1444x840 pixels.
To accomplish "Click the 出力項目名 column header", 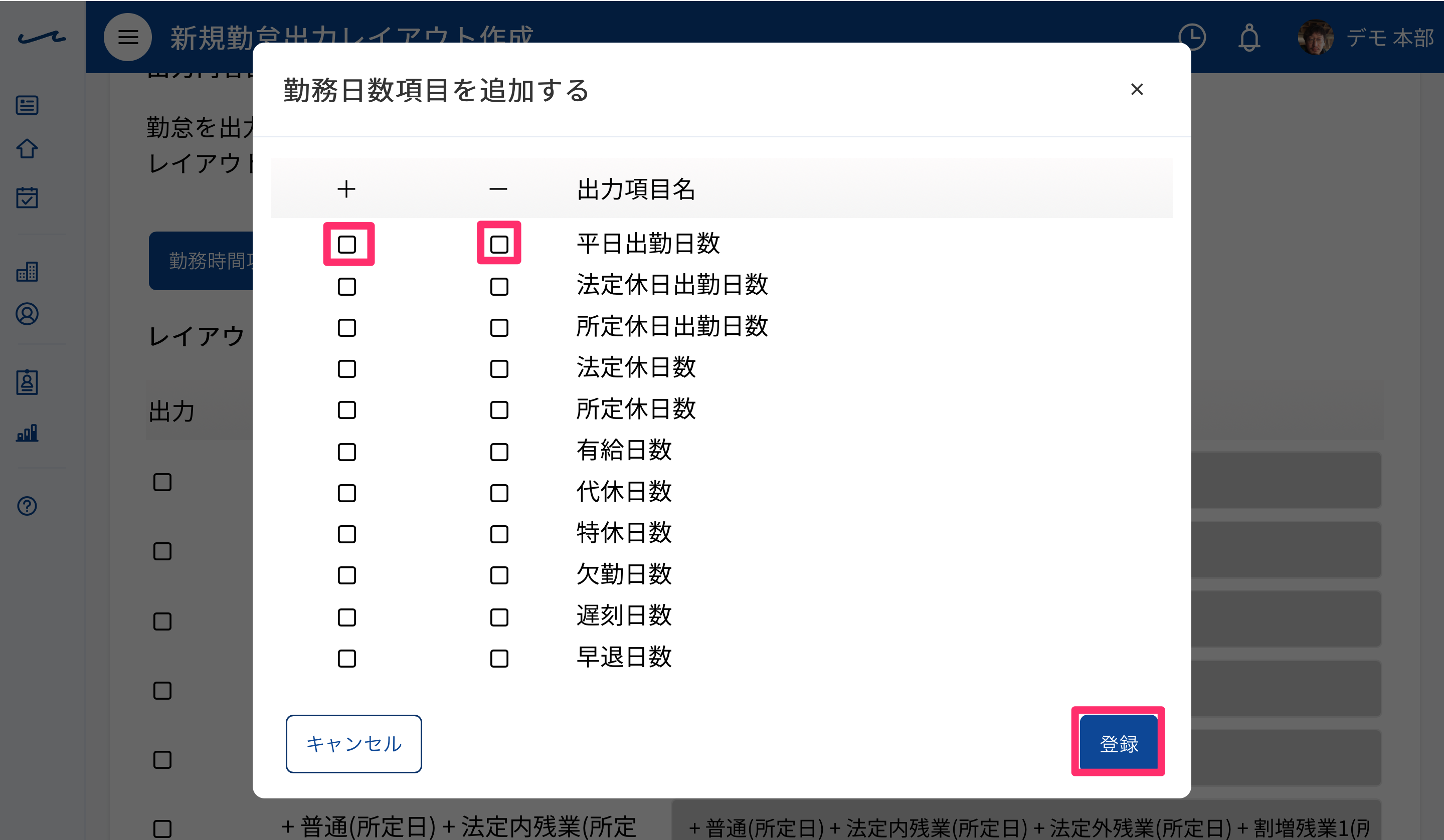I will 636,189.
